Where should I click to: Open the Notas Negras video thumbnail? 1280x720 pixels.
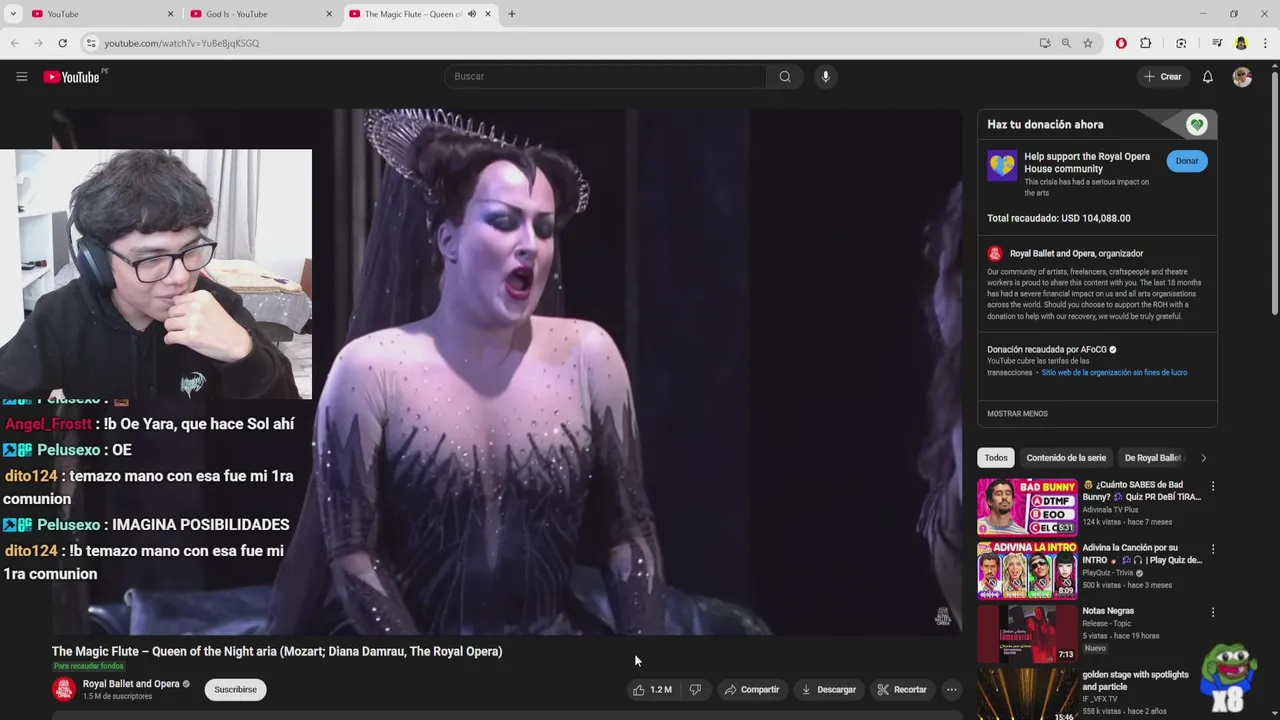(1027, 633)
